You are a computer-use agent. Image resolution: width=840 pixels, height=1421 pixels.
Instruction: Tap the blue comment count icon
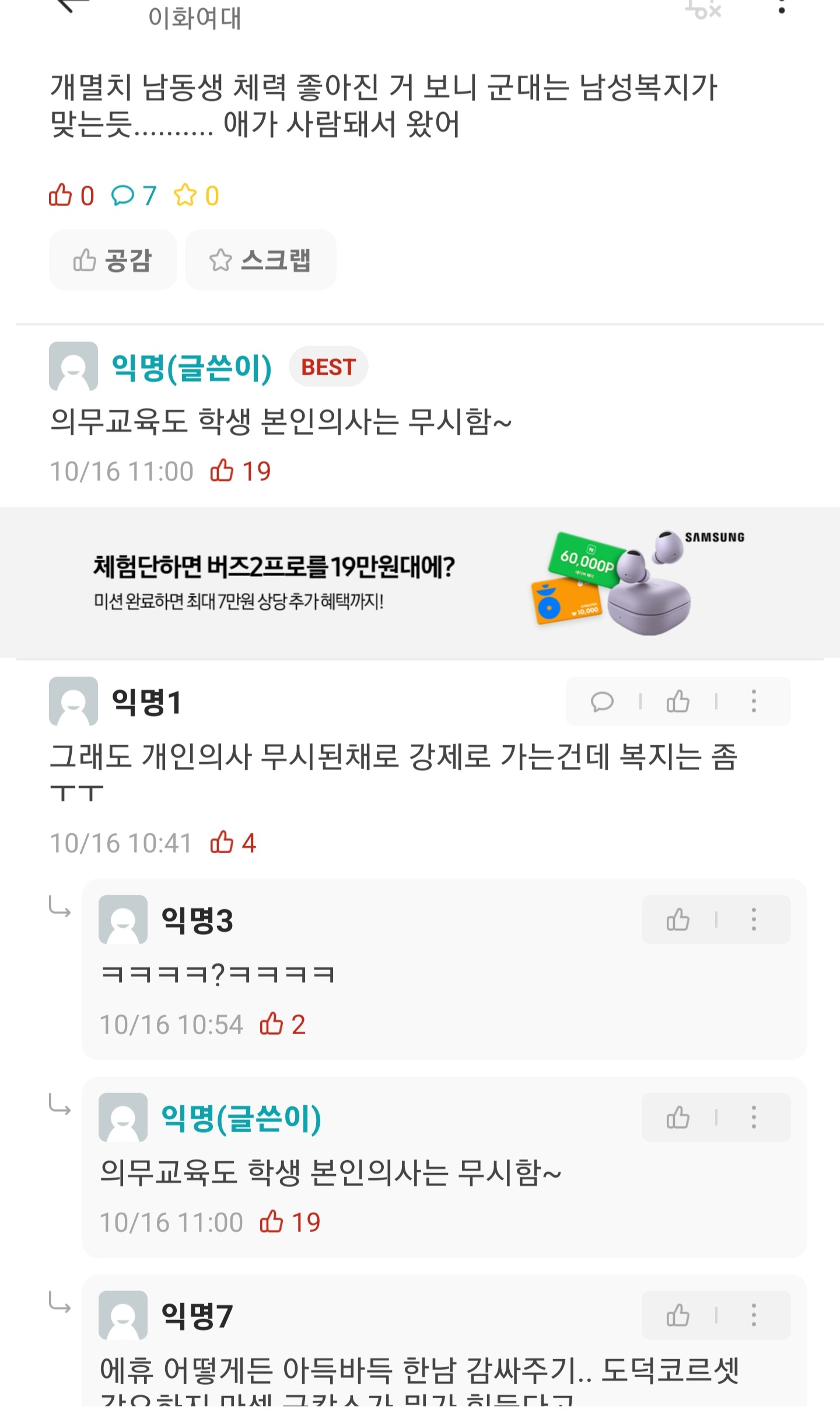pos(123,195)
